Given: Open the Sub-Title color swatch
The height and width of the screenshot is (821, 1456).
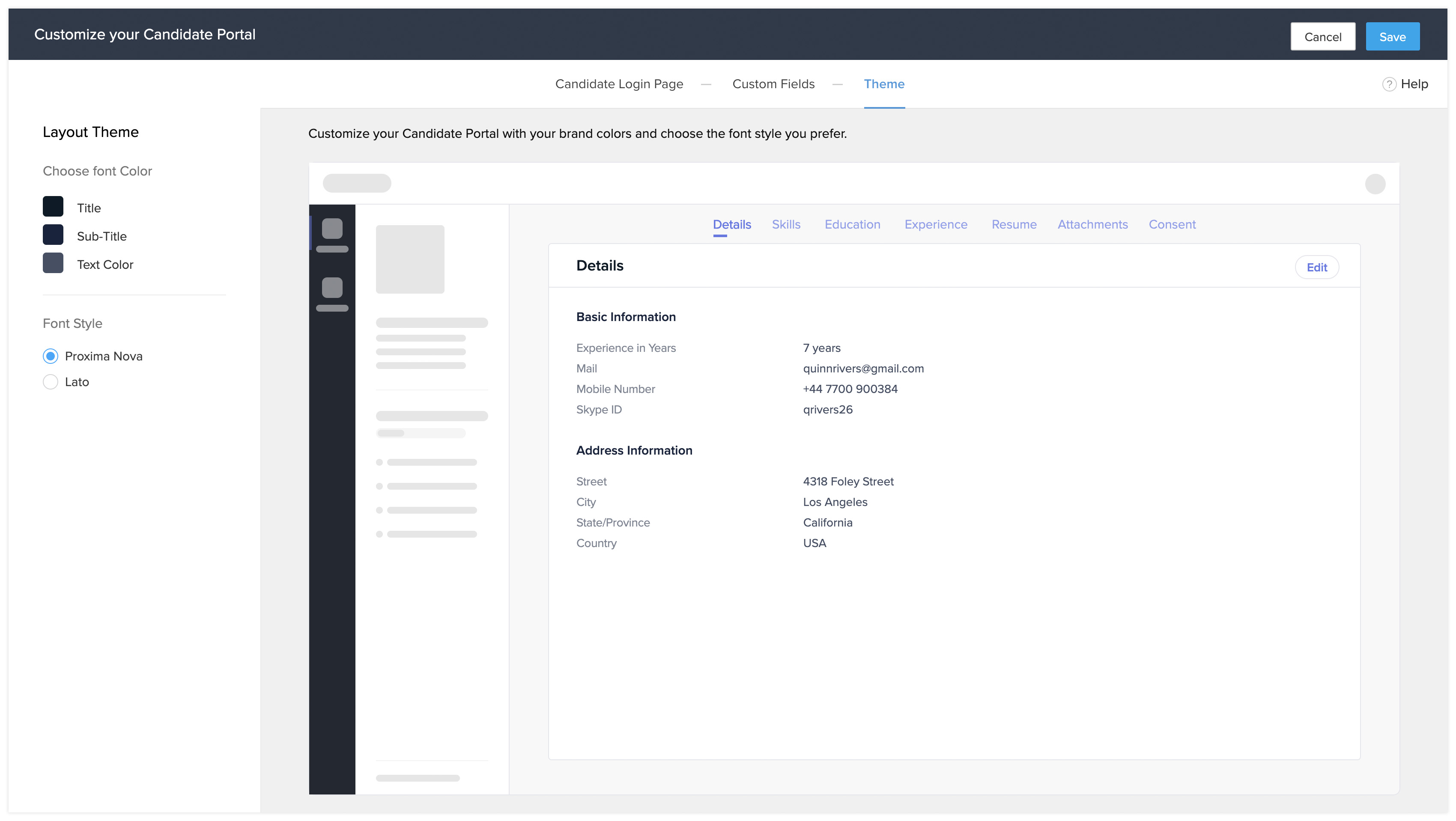Looking at the screenshot, I should (x=53, y=235).
